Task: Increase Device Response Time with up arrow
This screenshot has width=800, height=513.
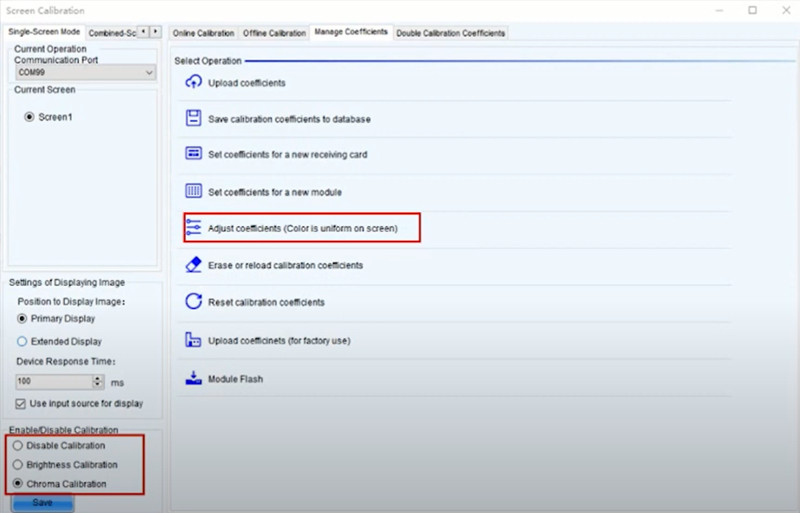Action: pyautogui.click(x=97, y=378)
